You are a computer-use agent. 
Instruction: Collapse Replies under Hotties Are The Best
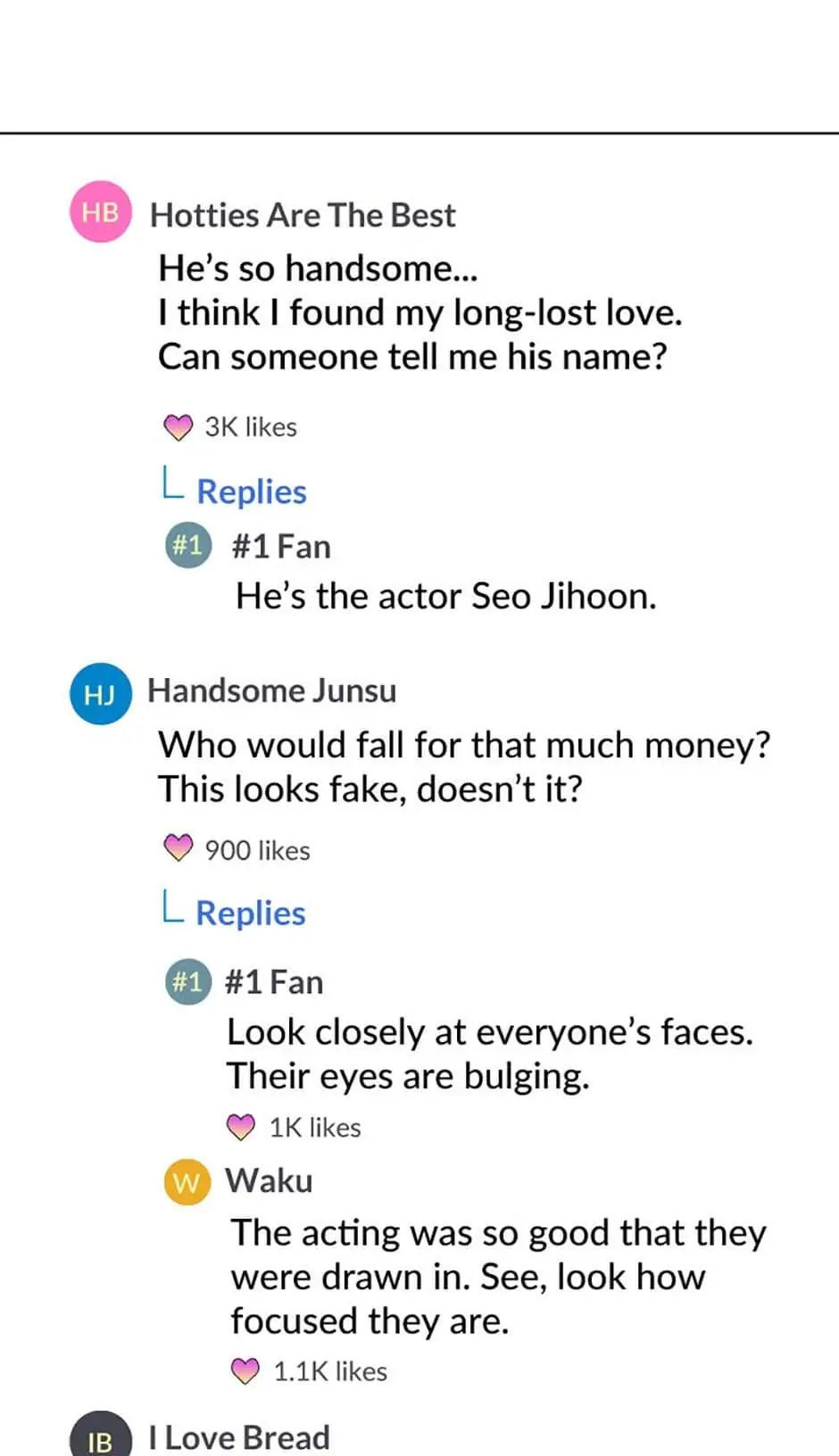point(251,492)
